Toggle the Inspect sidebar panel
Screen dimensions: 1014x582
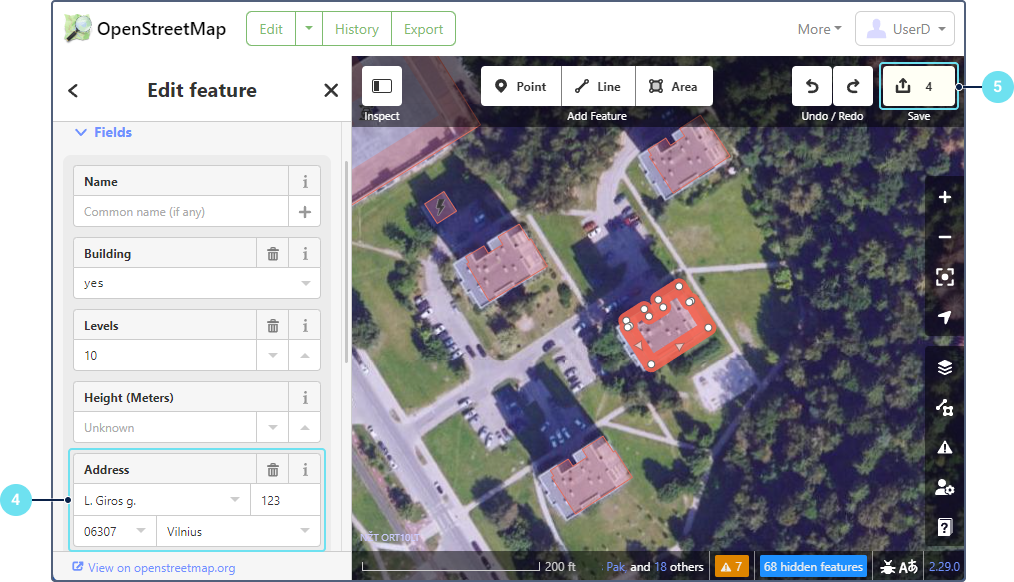[x=381, y=87]
